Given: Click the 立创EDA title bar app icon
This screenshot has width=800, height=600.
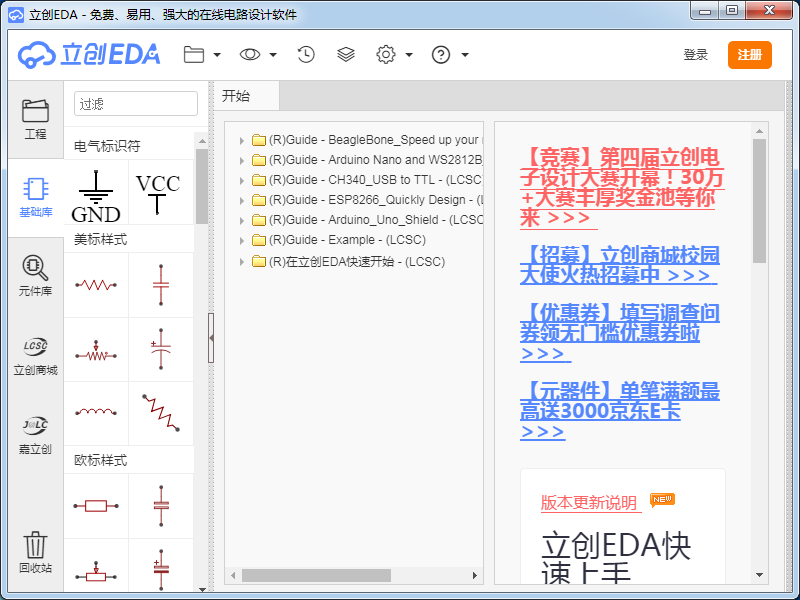Looking at the screenshot, I should tap(16, 15).
